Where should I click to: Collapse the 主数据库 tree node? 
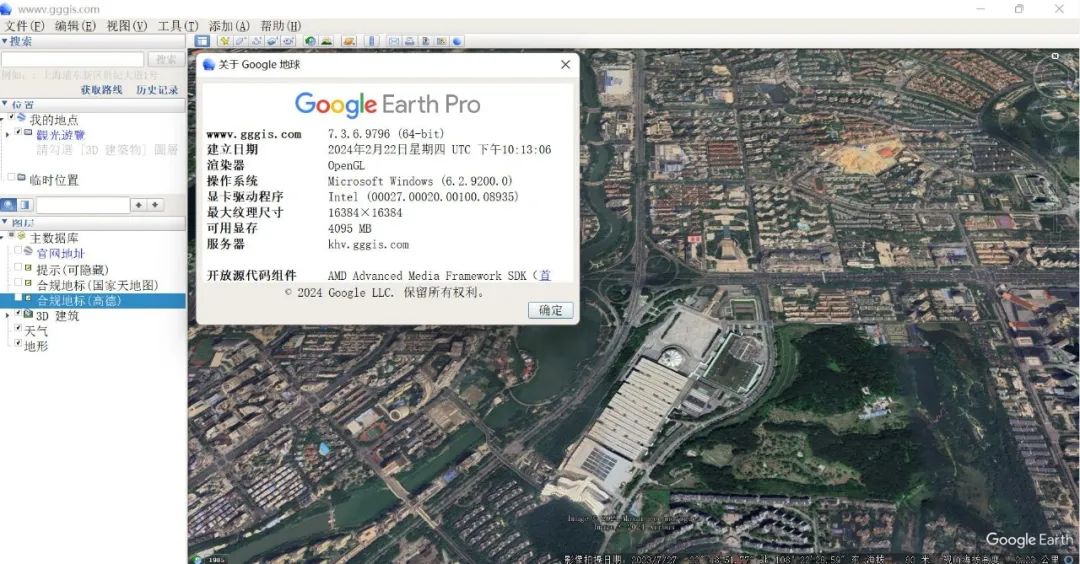(x=3, y=237)
